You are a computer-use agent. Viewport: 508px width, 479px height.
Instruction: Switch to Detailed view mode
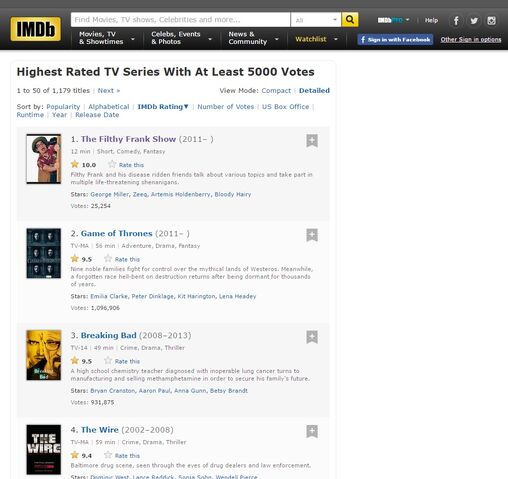tap(314, 91)
